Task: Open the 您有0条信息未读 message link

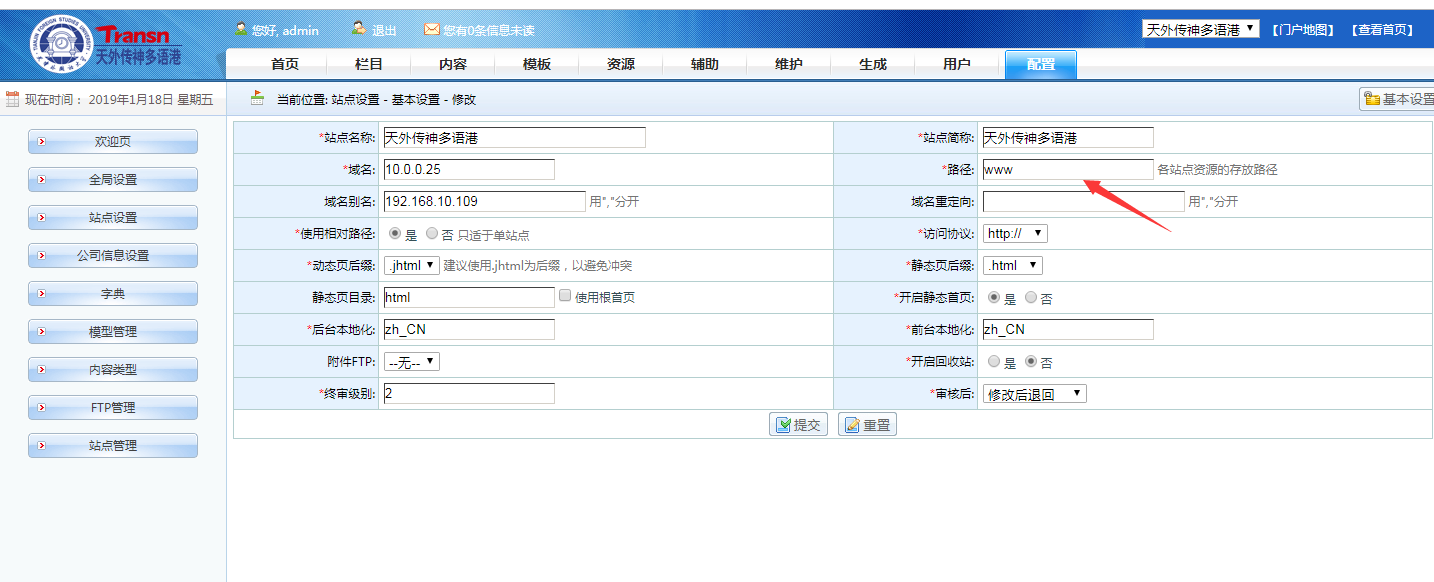Action: [489, 30]
